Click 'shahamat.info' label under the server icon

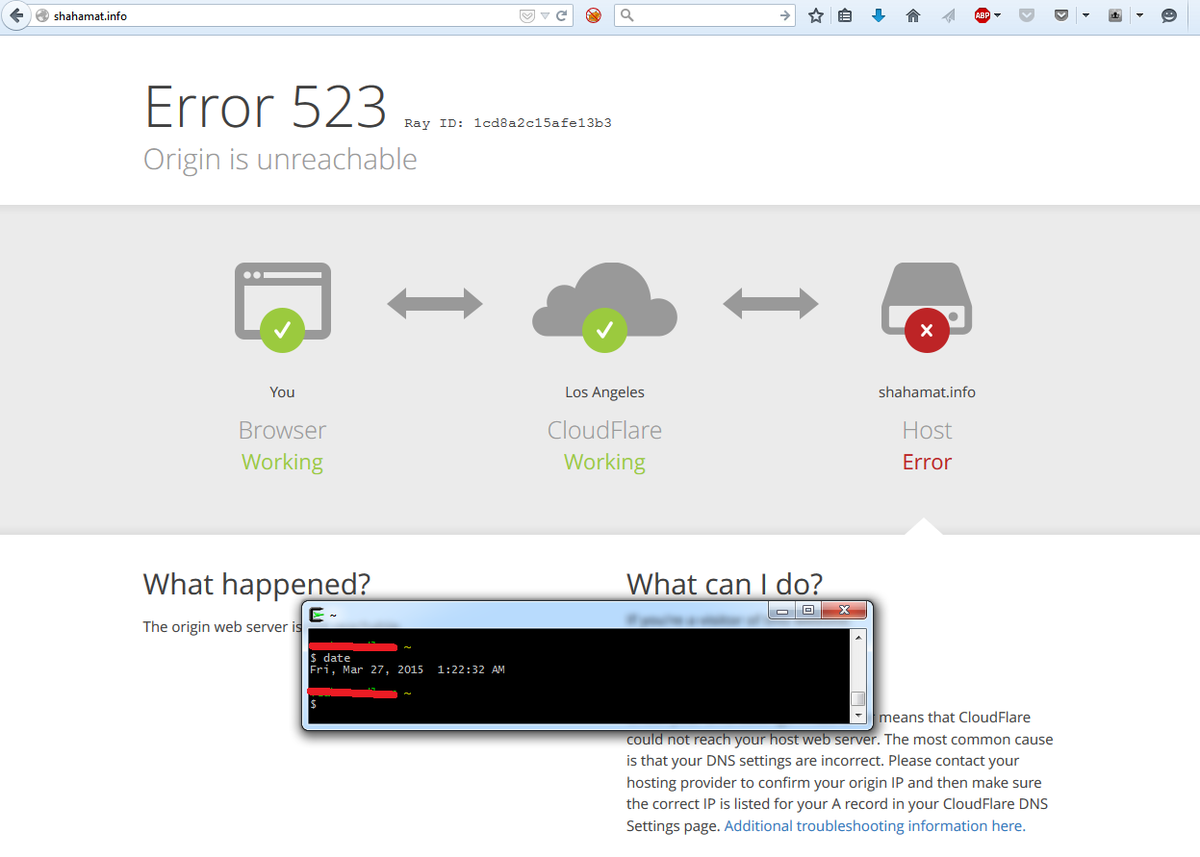point(926,392)
